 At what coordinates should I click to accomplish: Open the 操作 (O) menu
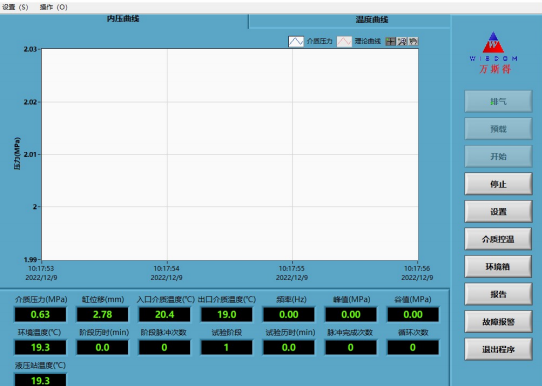click(54, 7)
